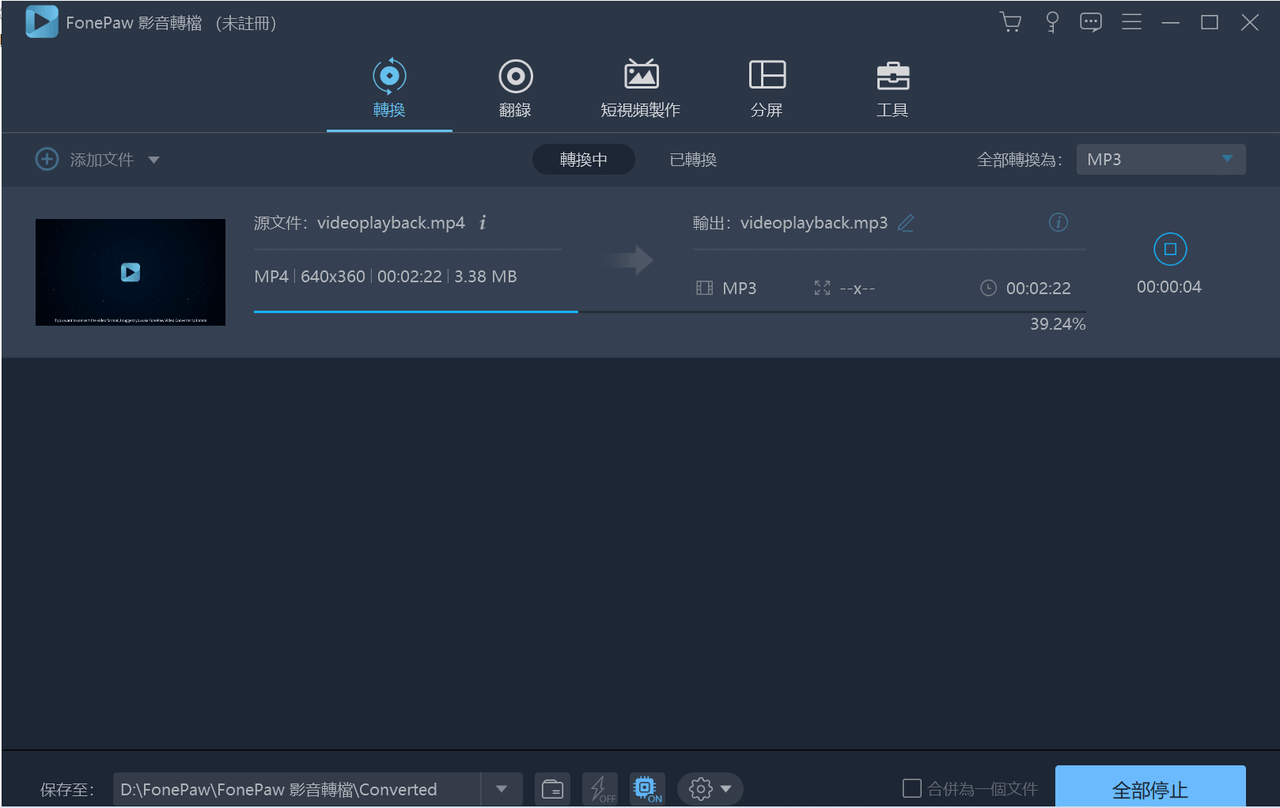The height and width of the screenshot is (808, 1280).
Task: Expand the 添加文件 dropdown arrow
Action: pos(153,160)
